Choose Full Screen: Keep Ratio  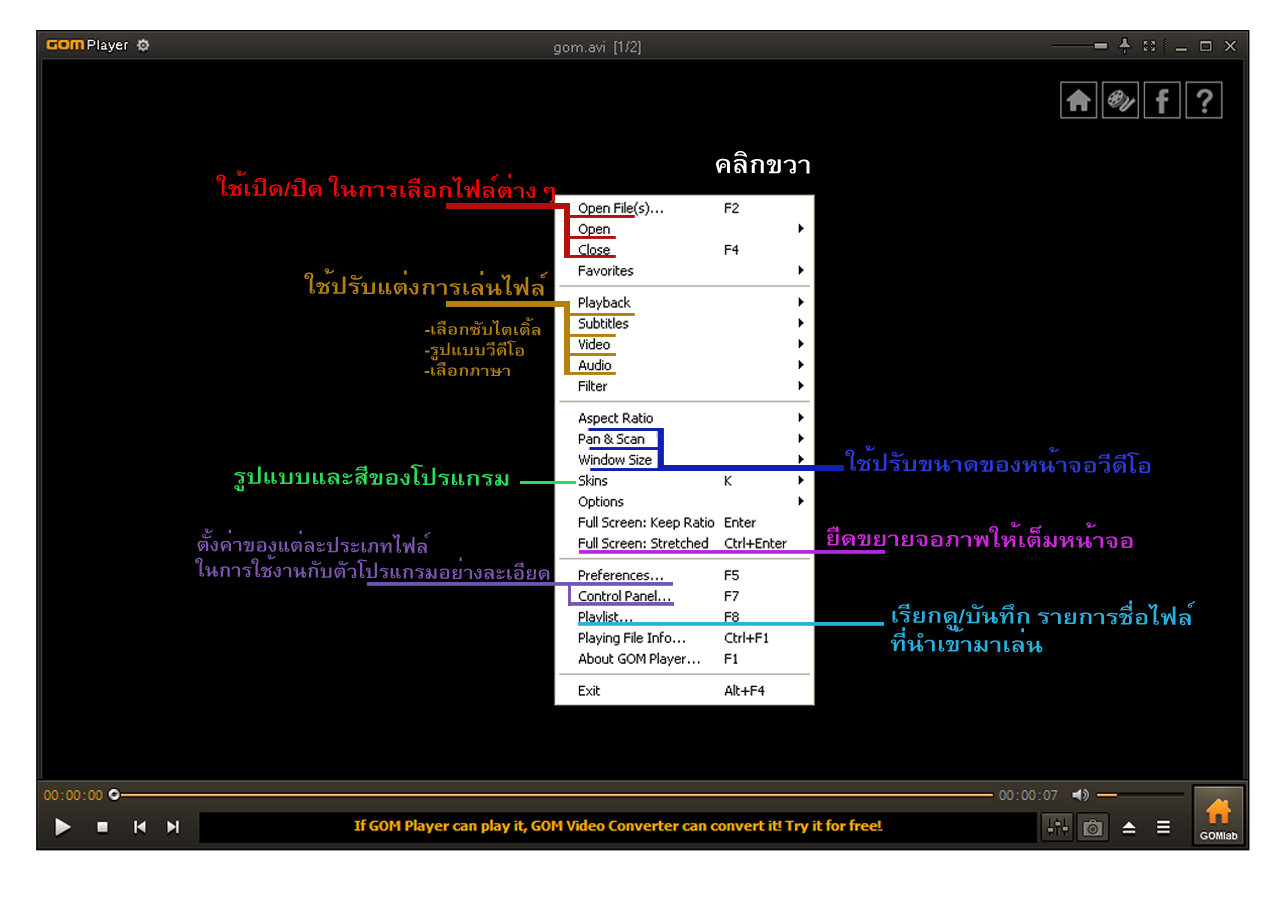684,522
